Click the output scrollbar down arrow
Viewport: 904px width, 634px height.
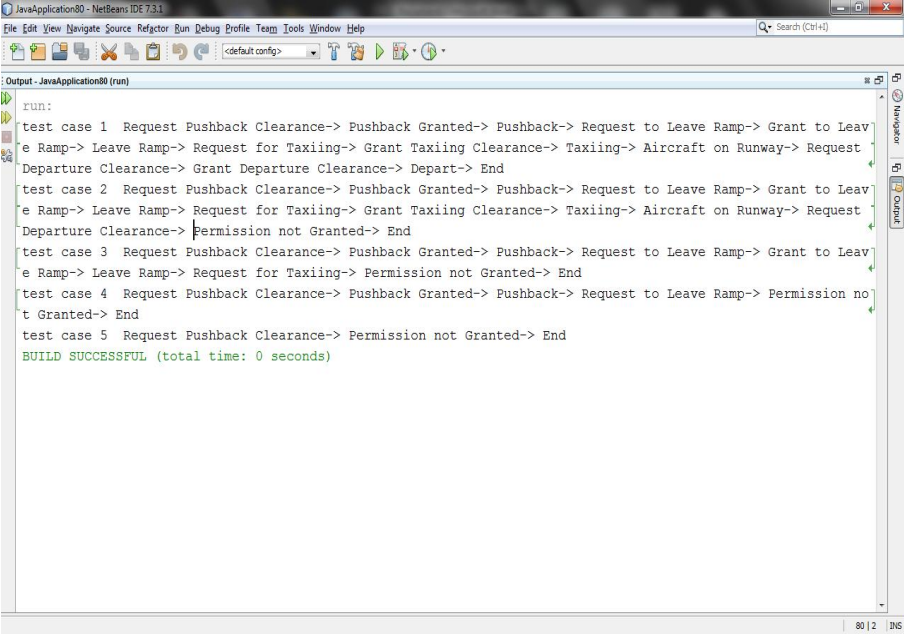coord(882,605)
